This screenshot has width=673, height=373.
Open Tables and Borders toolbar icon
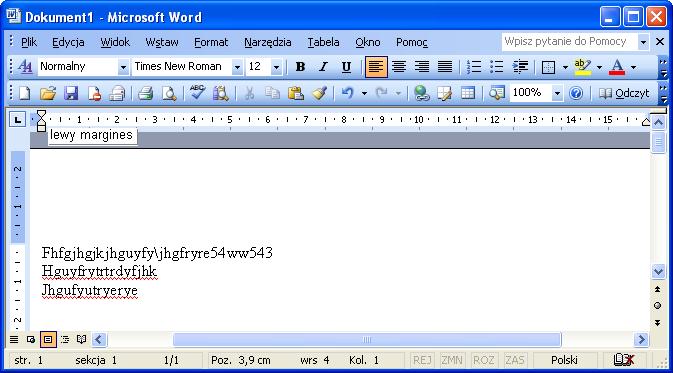[x=445, y=93]
